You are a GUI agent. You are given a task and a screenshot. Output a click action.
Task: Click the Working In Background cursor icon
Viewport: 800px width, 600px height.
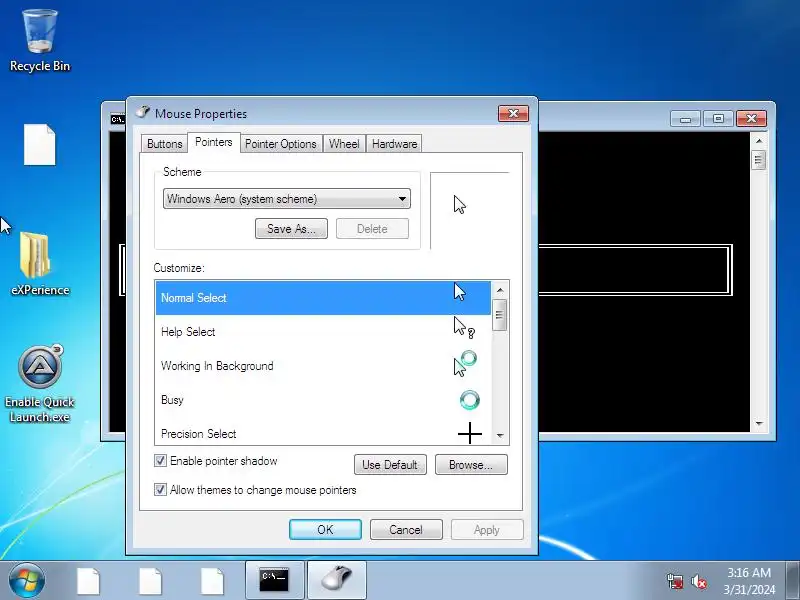click(465, 363)
